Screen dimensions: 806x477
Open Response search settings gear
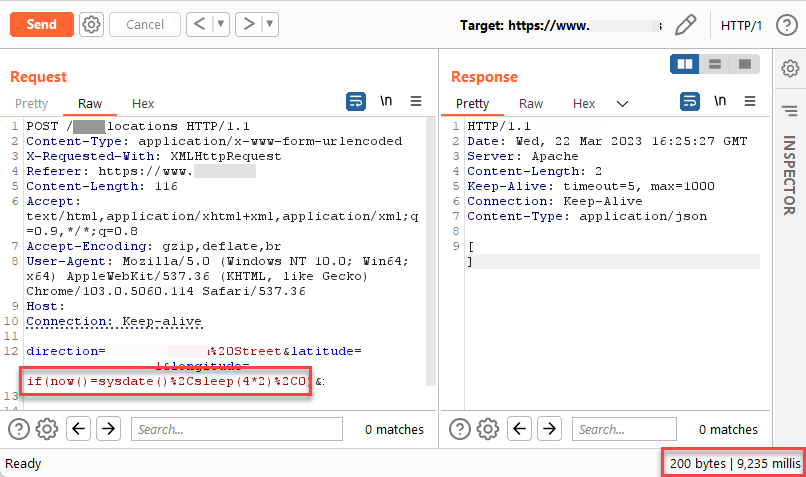pos(487,429)
